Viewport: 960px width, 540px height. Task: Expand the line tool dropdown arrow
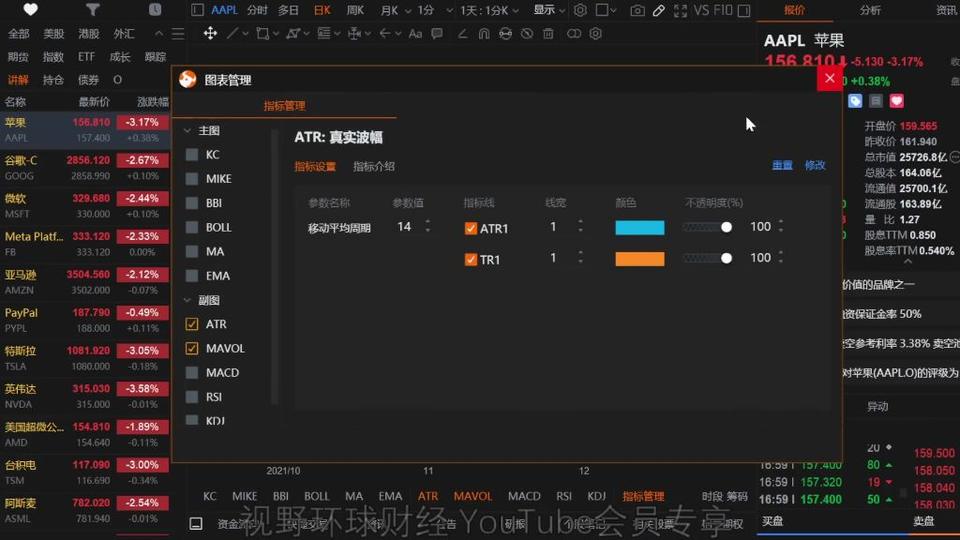click(245, 34)
